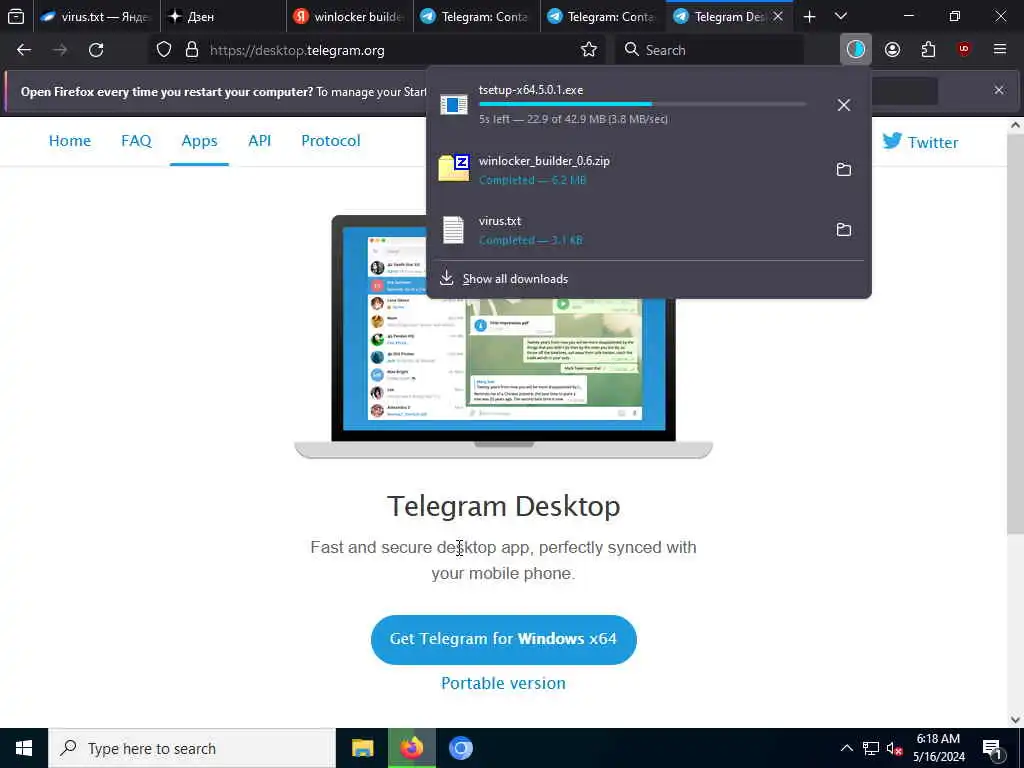Show hidden system tray icons
Viewport: 1024px width, 768px height.
[x=846, y=748]
